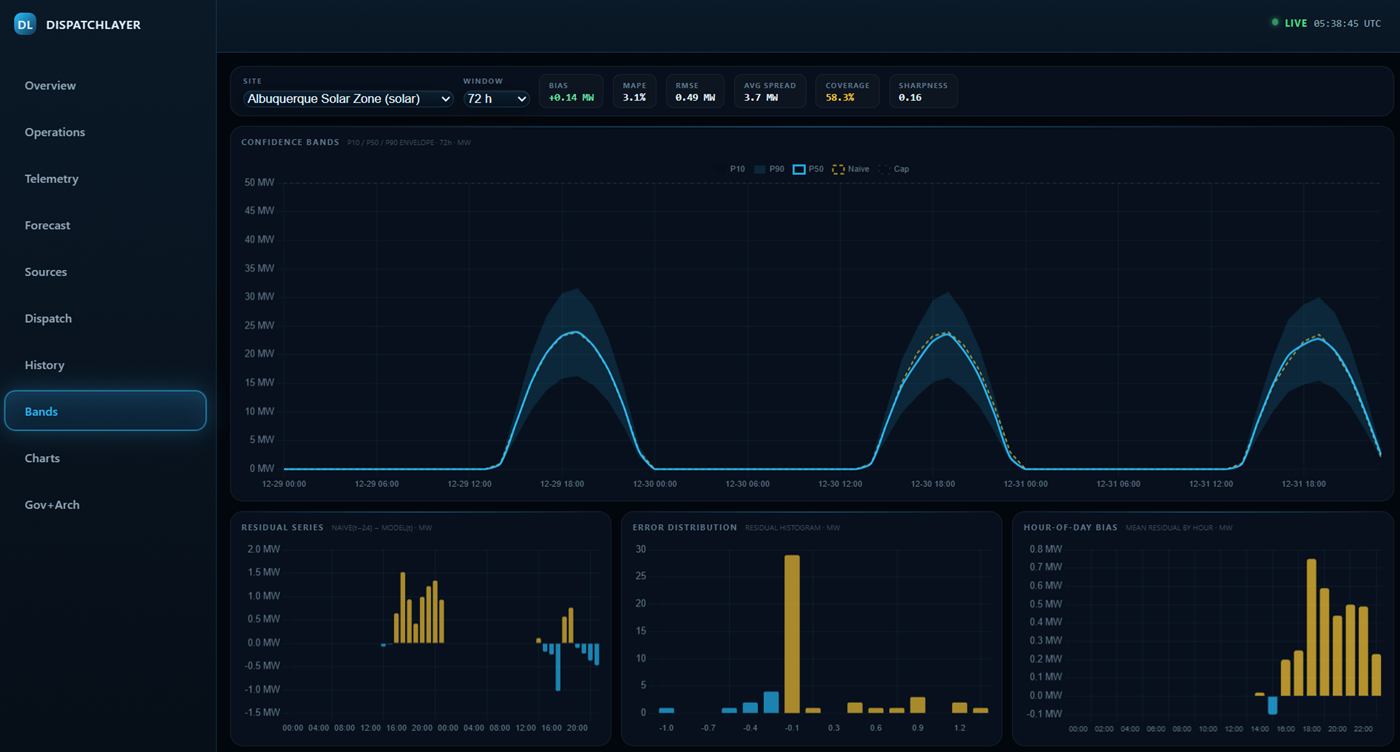Open History in the sidebar
The height and width of the screenshot is (752, 1400).
[105, 365]
